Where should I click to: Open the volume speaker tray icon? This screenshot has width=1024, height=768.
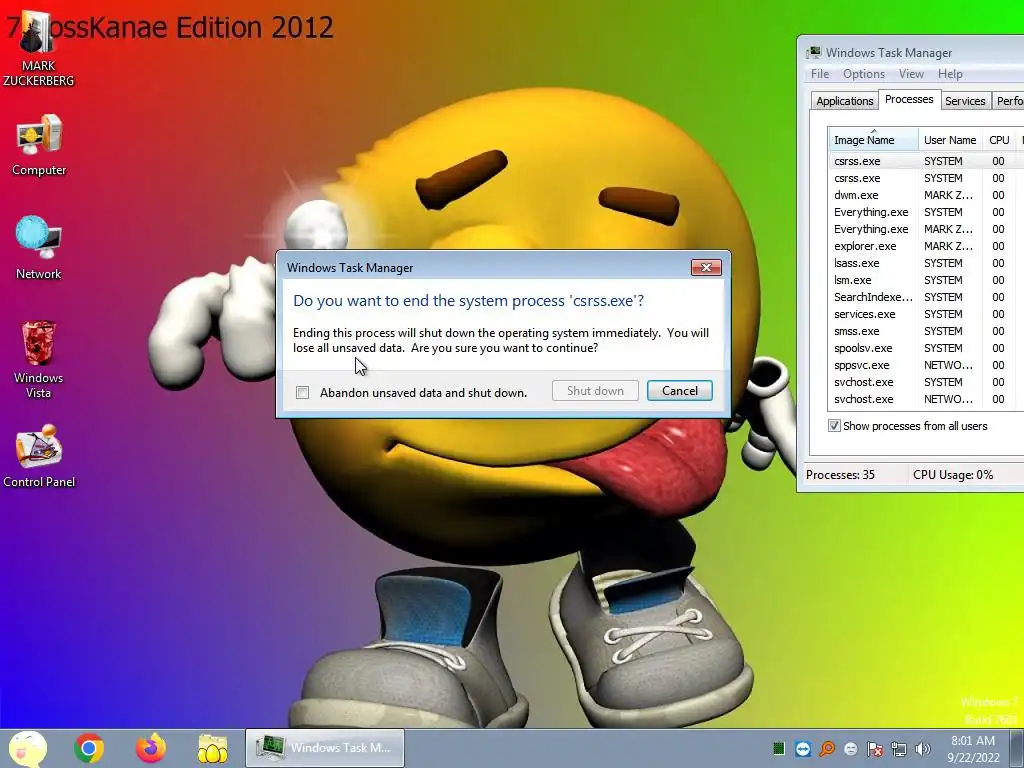point(923,748)
